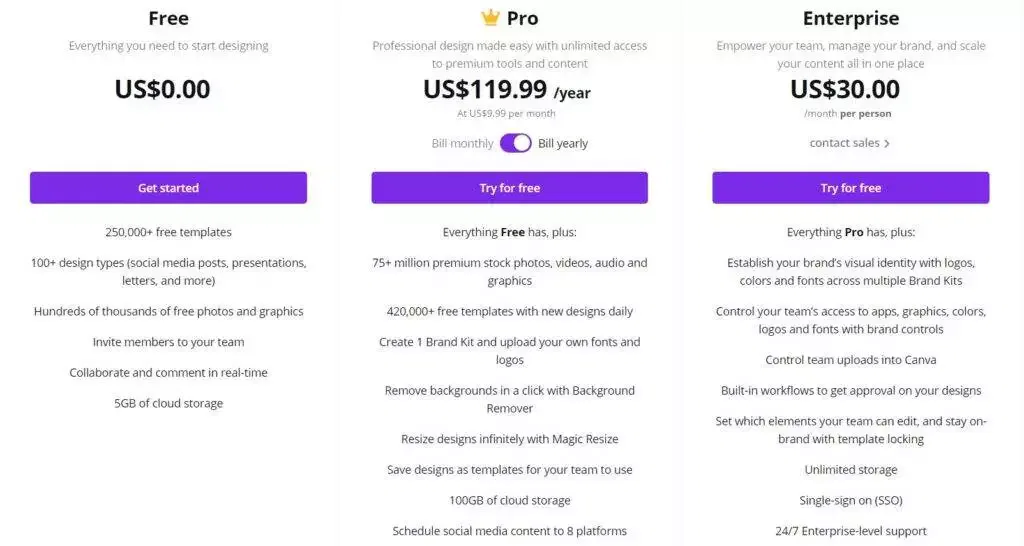Image resolution: width=1024 pixels, height=546 pixels.
Task: Click the contact sales chevron arrow
Action: [x=887, y=144]
